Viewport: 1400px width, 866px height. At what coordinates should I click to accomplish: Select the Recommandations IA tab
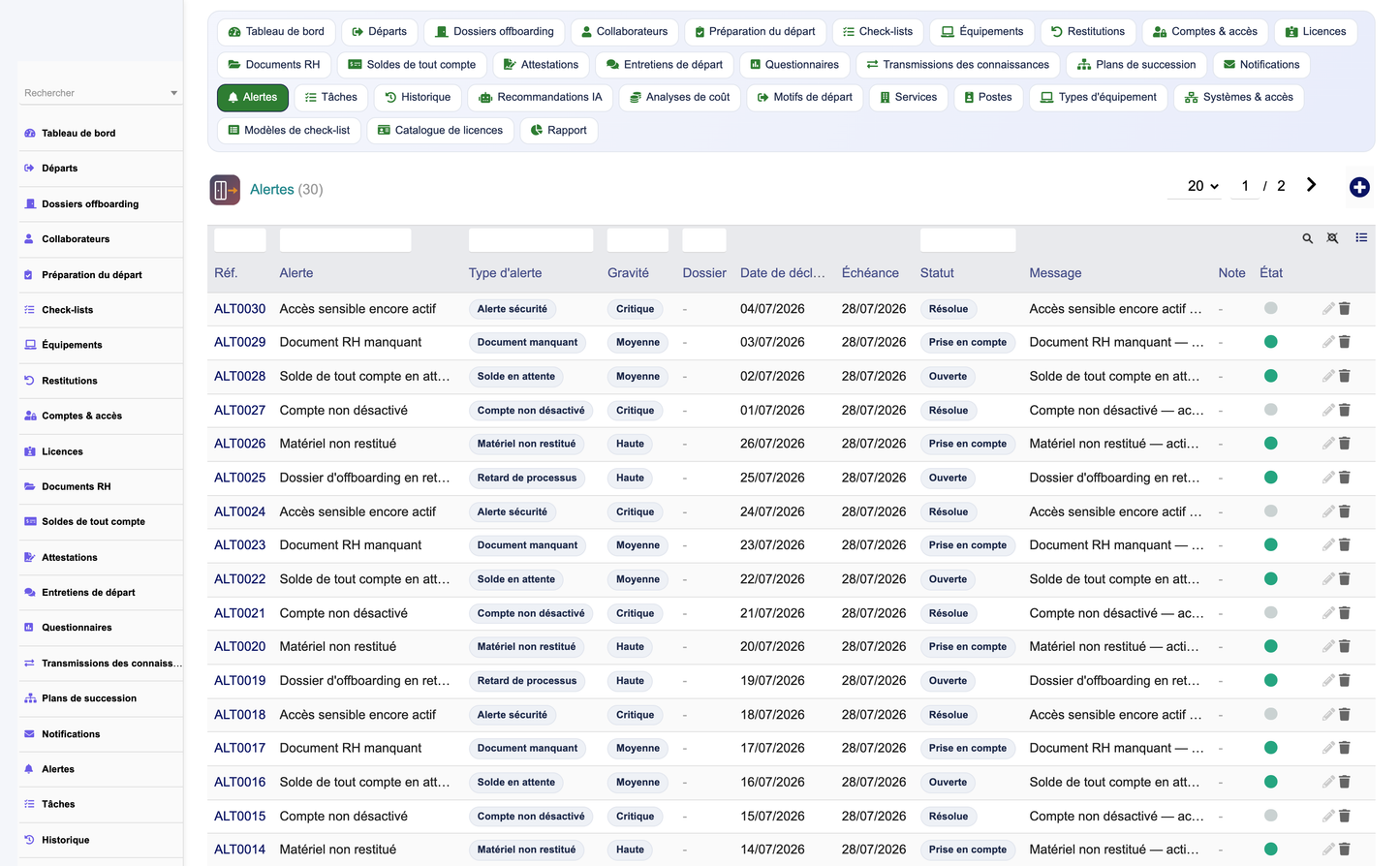point(541,97)
